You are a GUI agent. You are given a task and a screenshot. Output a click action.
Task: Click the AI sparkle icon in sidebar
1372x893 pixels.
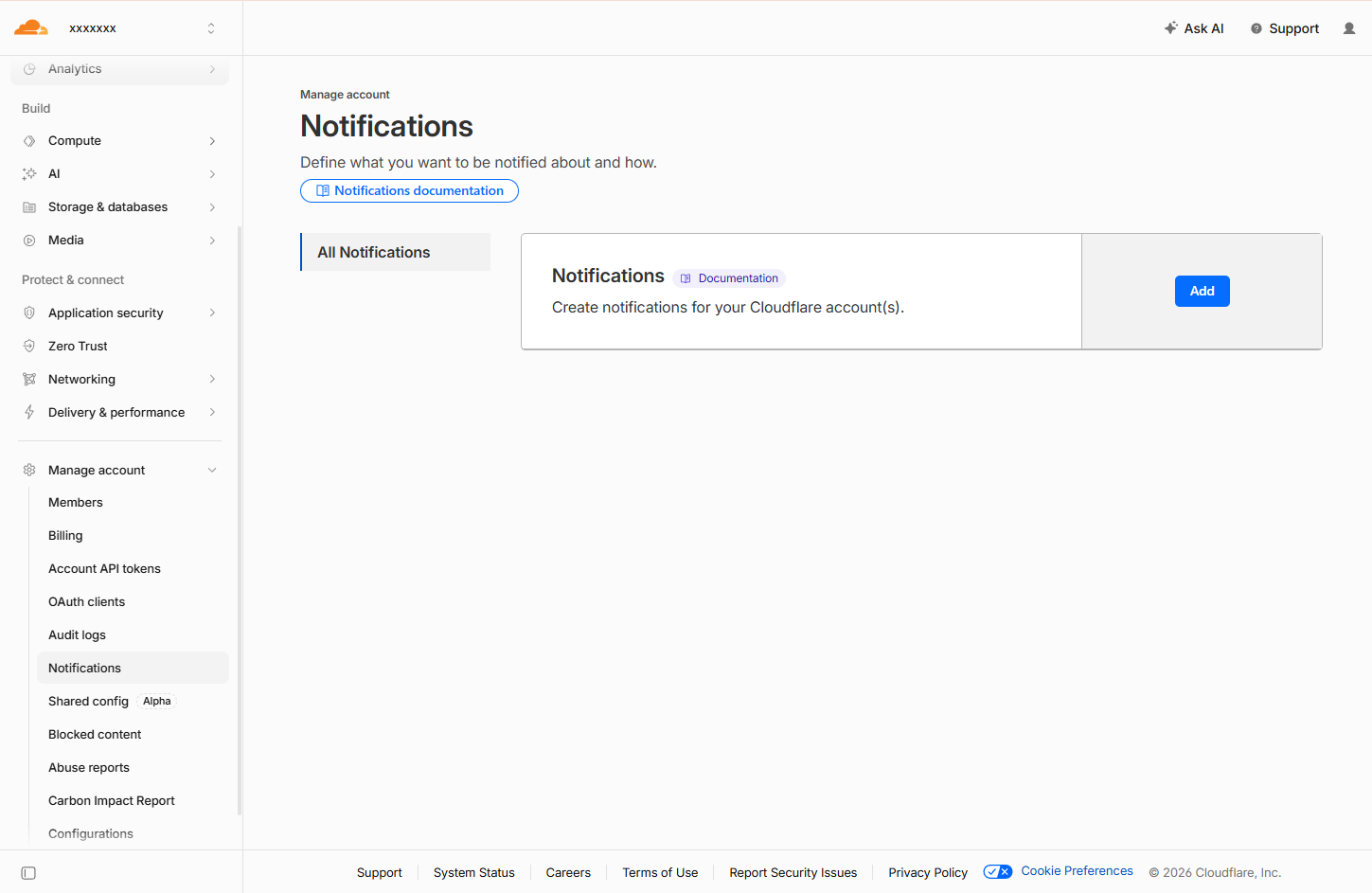click(29, 174)
